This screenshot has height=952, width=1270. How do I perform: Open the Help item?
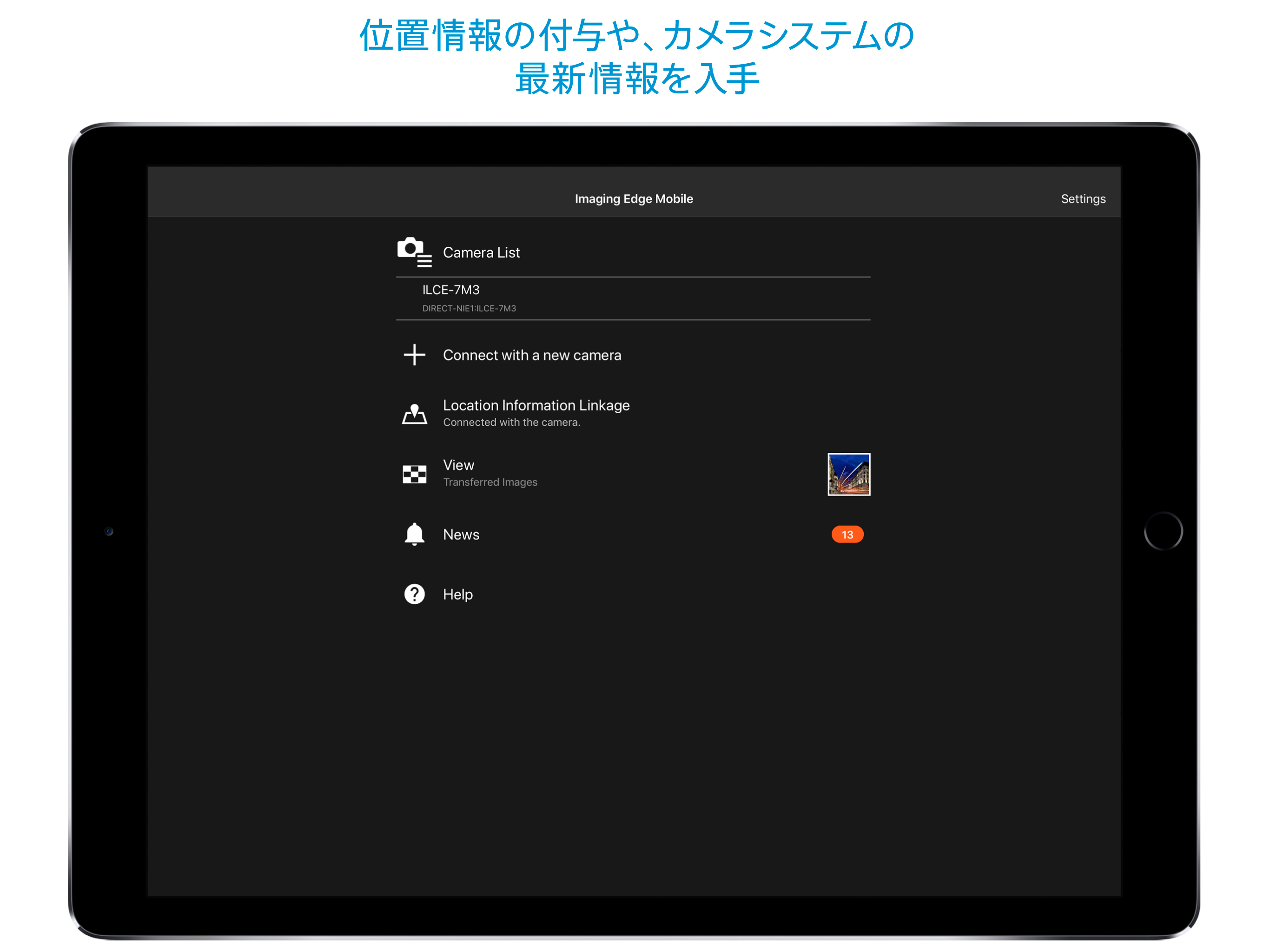point(457,594)
